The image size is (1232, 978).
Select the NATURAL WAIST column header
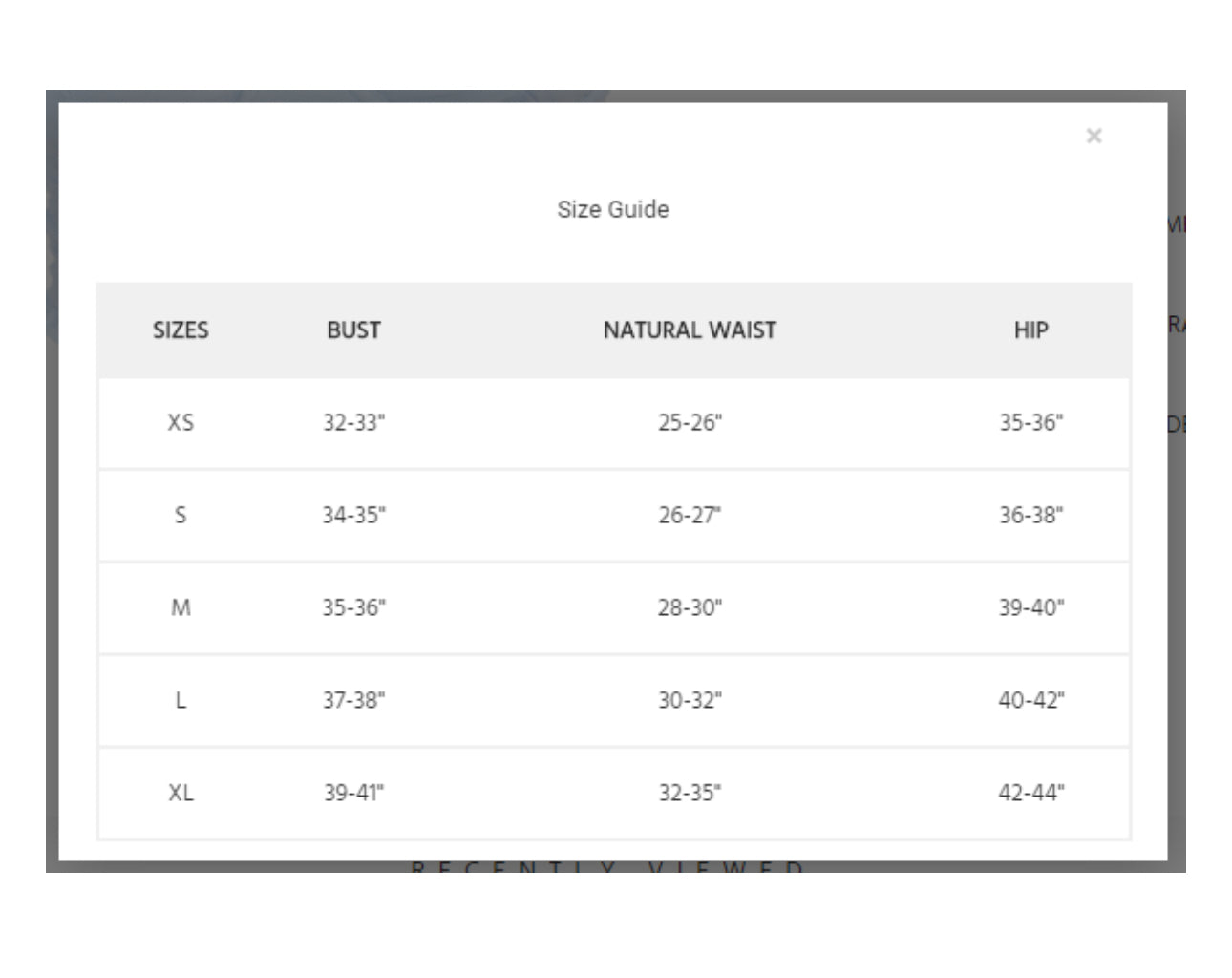coord(690,330)
